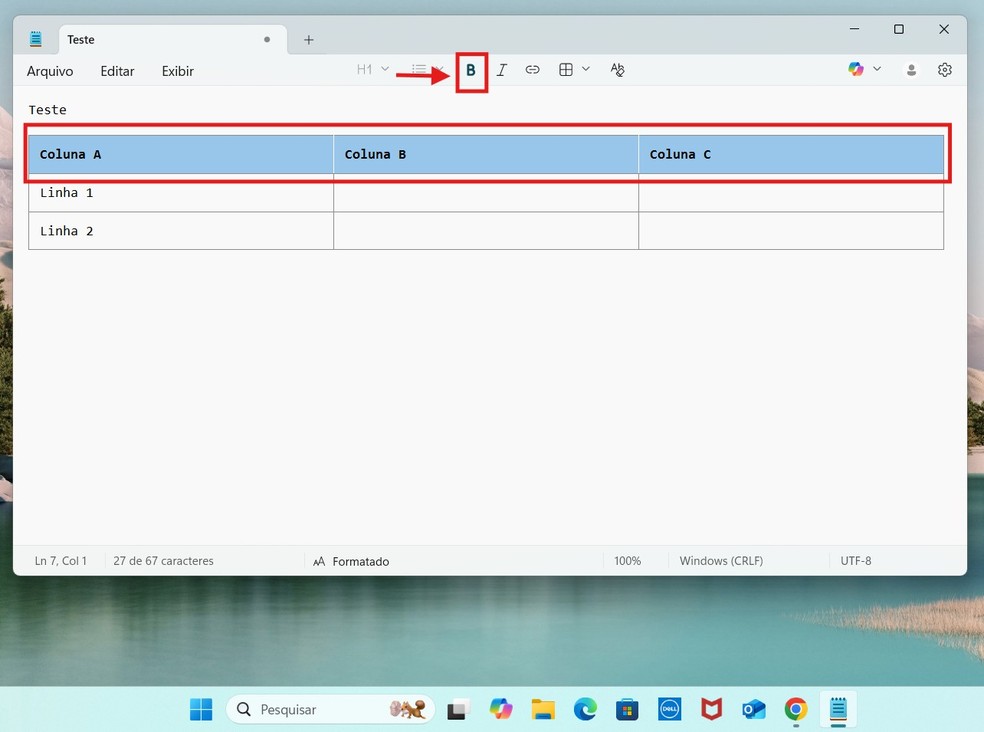Expand the Copilot dropdown chevron

point(877,69)
